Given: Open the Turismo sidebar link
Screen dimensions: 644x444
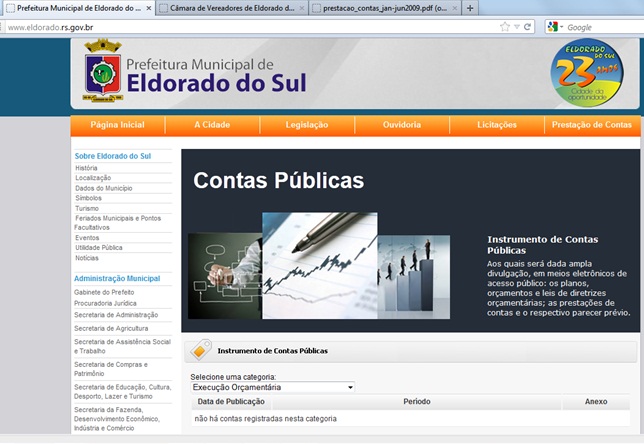Looking at the screenshot, I should tap(87, 208).
